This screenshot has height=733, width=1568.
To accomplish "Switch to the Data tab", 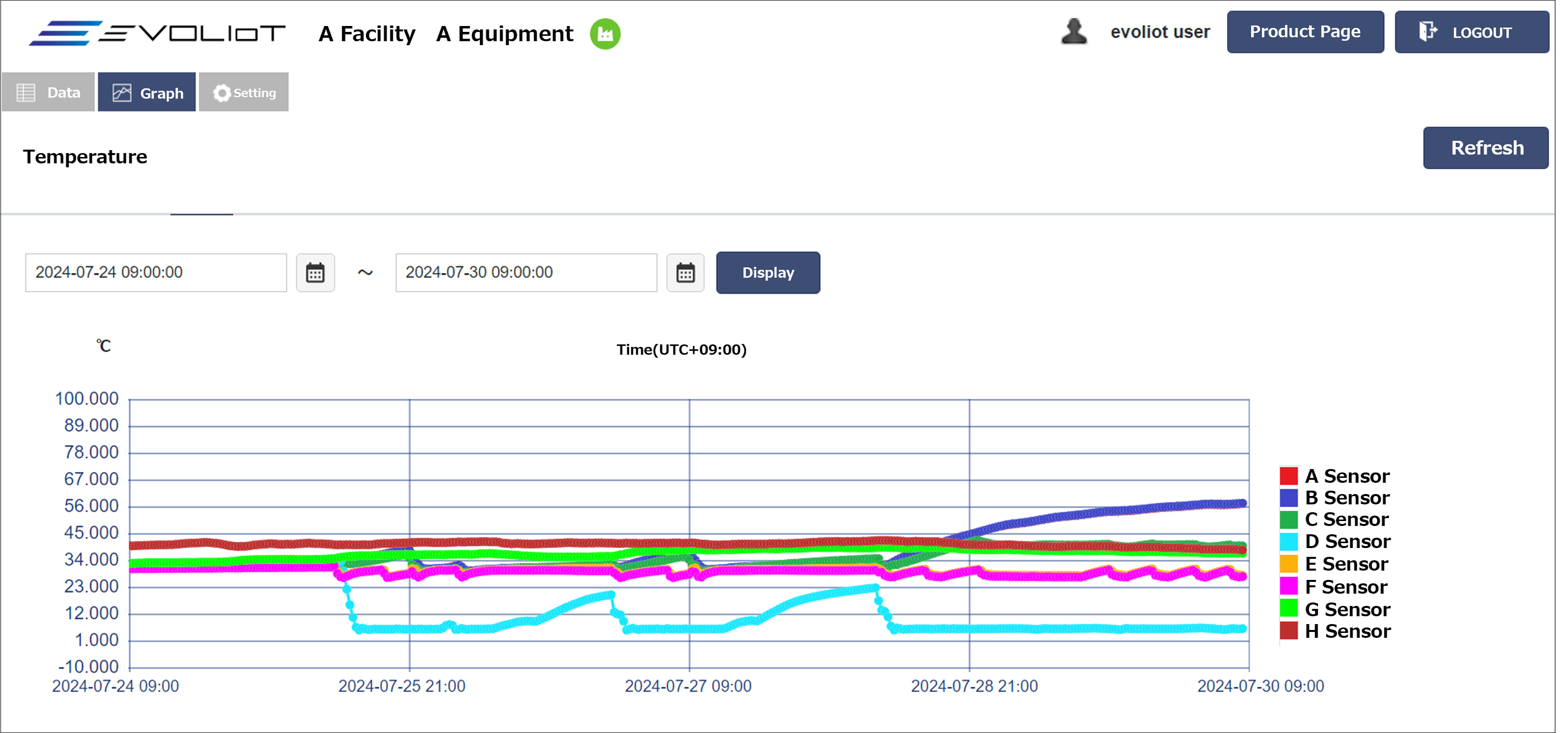I will [49, 92].
